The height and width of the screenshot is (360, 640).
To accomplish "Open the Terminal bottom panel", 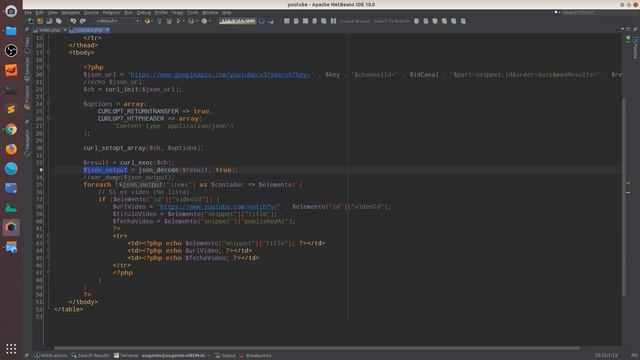I will coord(160,356).
